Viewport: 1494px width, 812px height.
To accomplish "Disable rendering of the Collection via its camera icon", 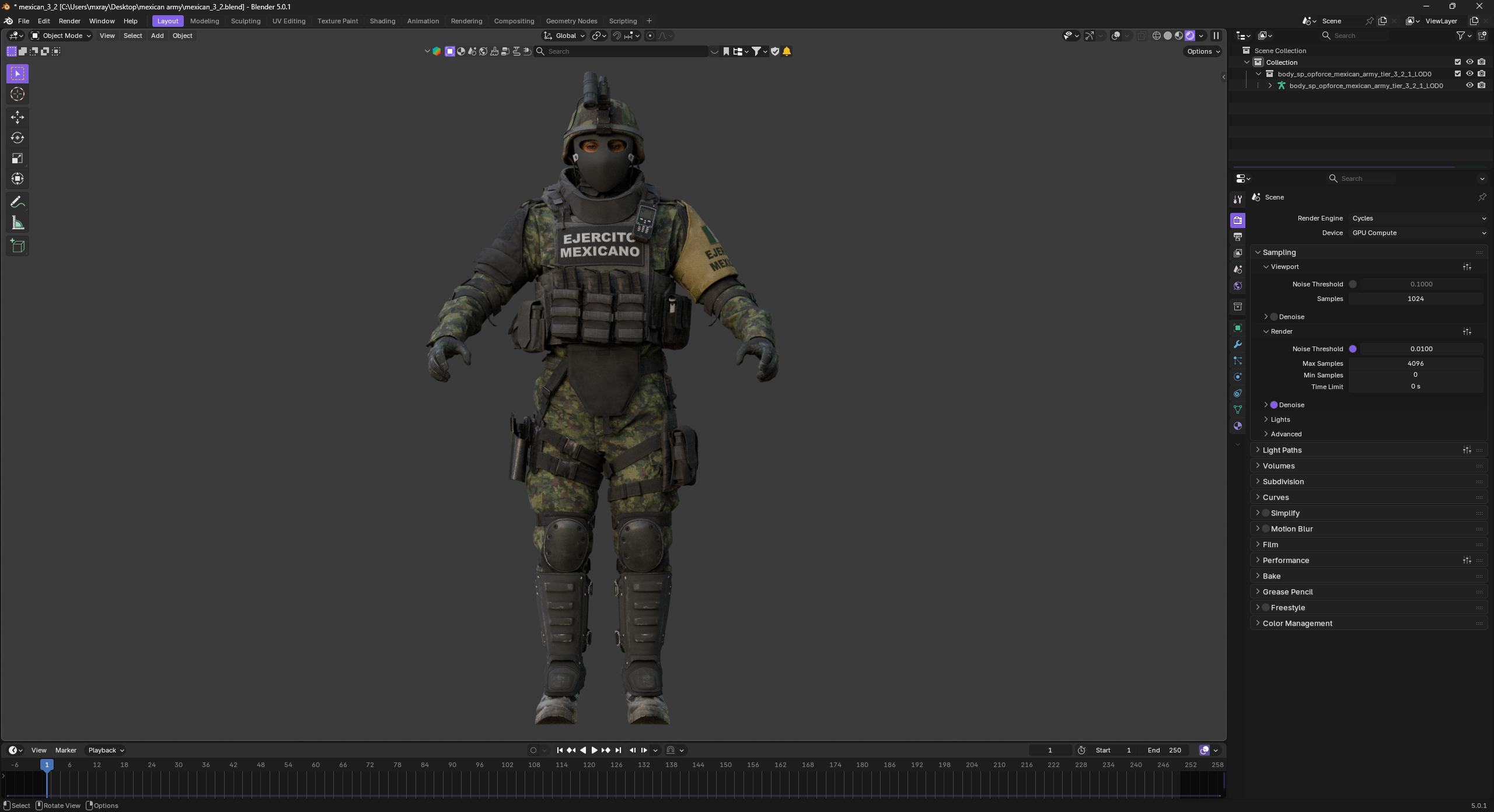I will pyautogui.click(x=1482, y=62).
